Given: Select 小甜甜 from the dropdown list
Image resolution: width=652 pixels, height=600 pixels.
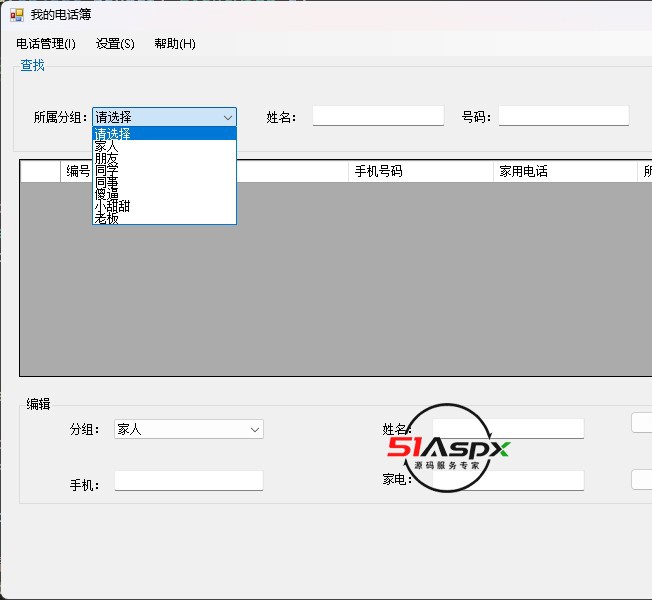Looking at the screenshot, I should (164, 206).
